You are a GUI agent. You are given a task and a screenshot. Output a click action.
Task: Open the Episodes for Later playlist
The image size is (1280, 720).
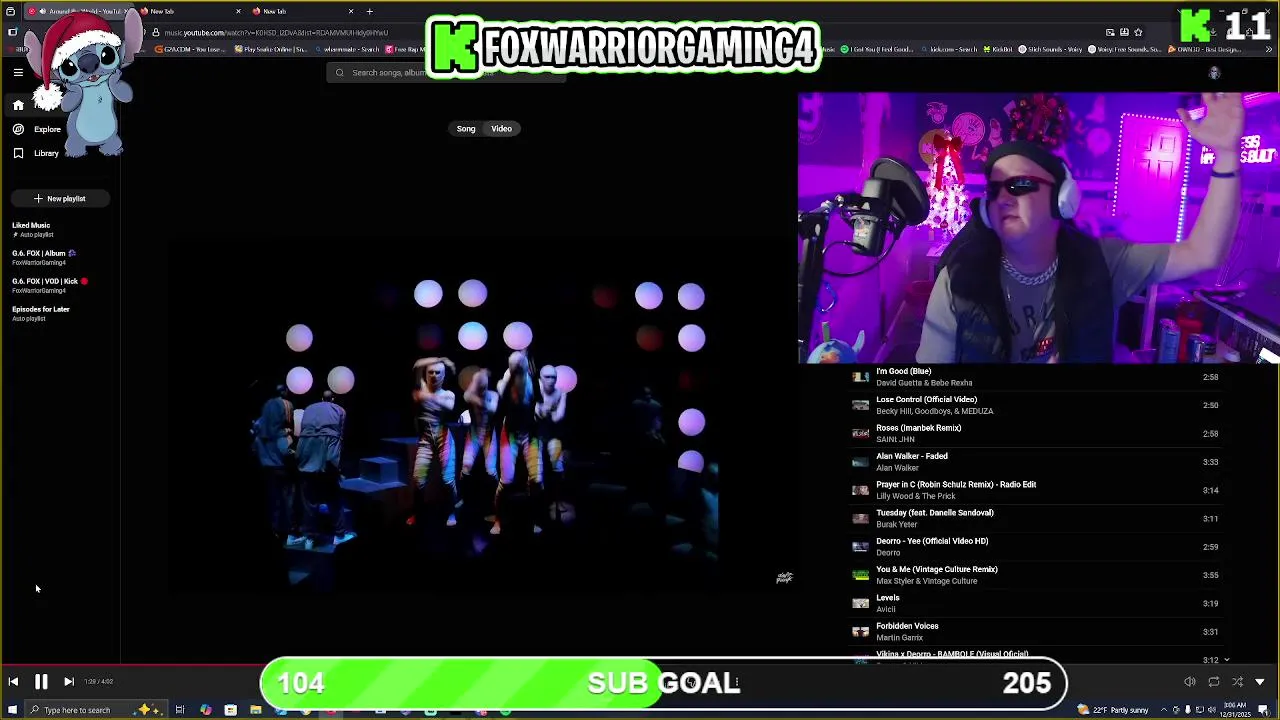click(41, 313)
